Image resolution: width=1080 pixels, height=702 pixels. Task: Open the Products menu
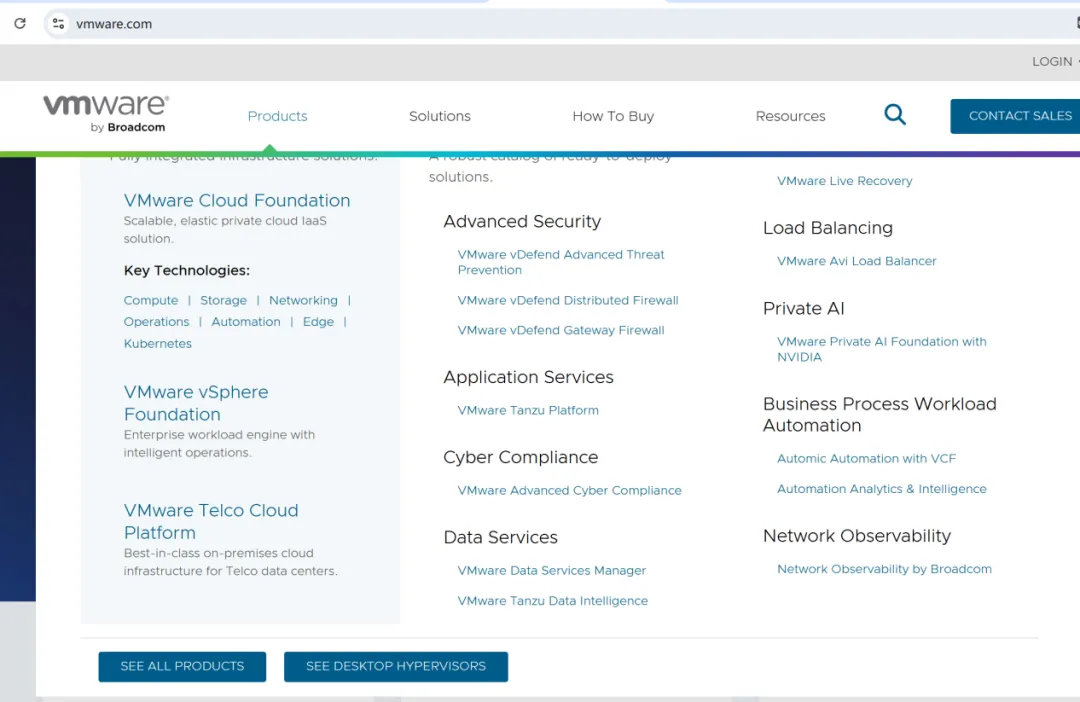(277, 116)
